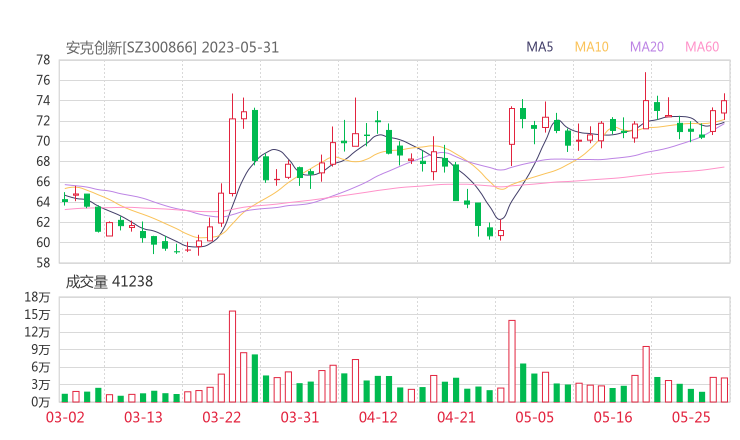The width and height of the screenshot is (740, 440).
Task: Click the MA5 legend label
Action: 539,47
